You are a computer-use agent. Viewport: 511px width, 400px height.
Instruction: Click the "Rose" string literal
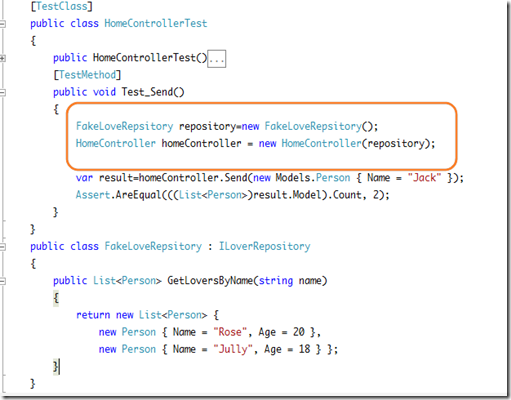tap(230, 332)
